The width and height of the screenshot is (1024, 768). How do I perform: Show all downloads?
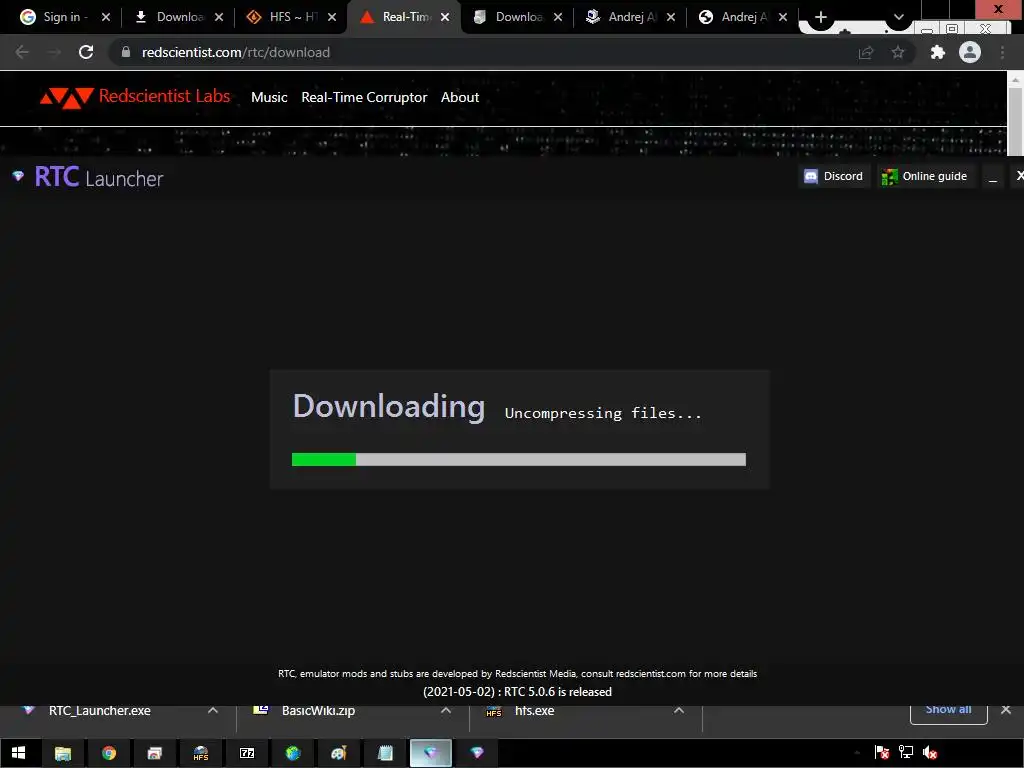pyautogui.click(x=948, y=712)
